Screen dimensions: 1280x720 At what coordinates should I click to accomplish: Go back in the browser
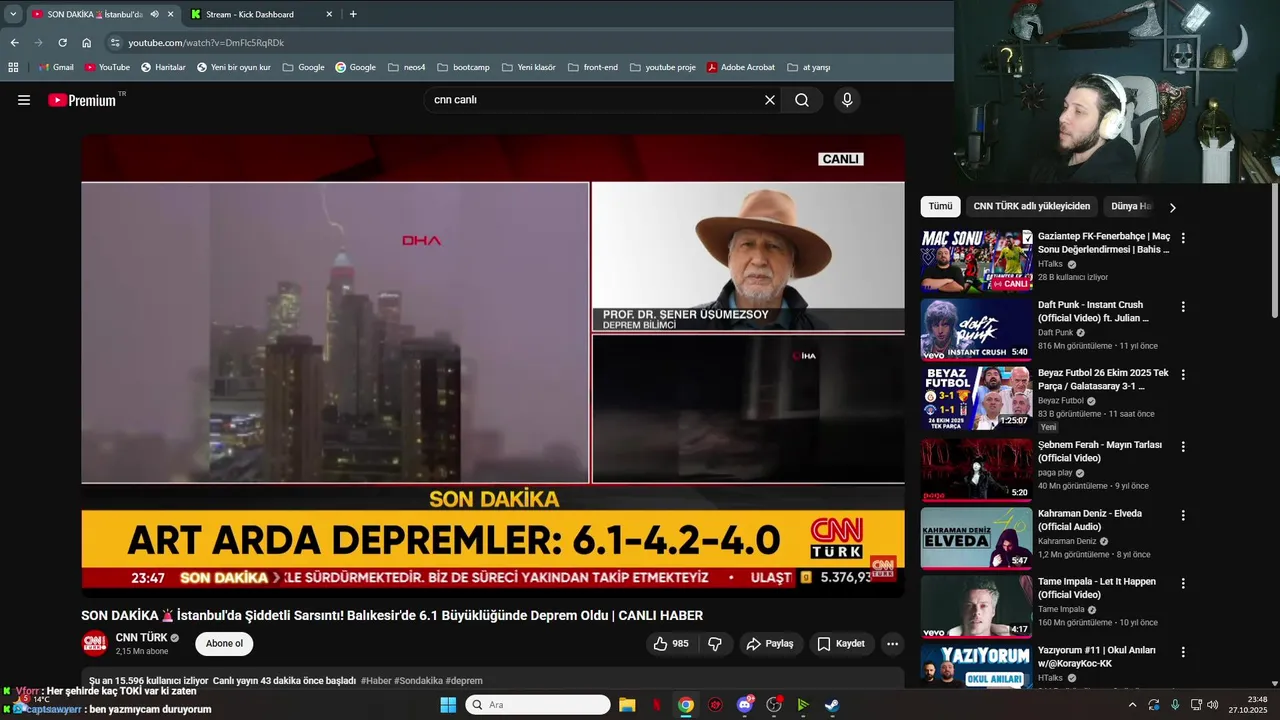point(14,43)
